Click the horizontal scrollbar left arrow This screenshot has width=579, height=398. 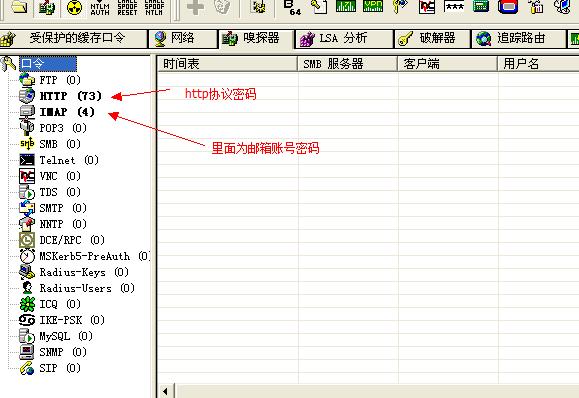[x=165, y=391]
